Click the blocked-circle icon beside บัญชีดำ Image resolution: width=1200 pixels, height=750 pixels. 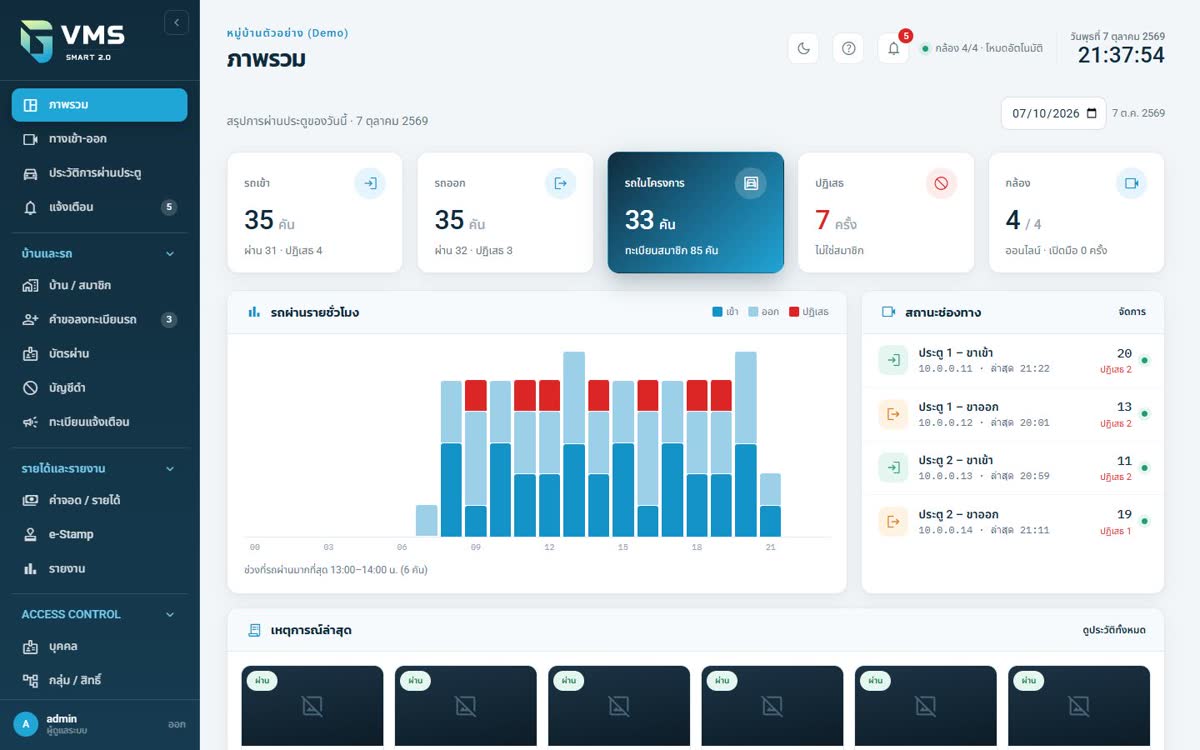tap(30, 388)
